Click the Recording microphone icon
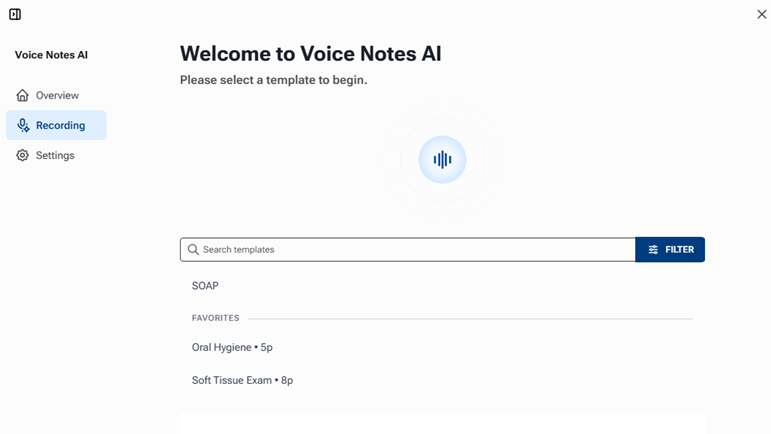Viewport: 771px width, 434px height. [x=23, y=125]
